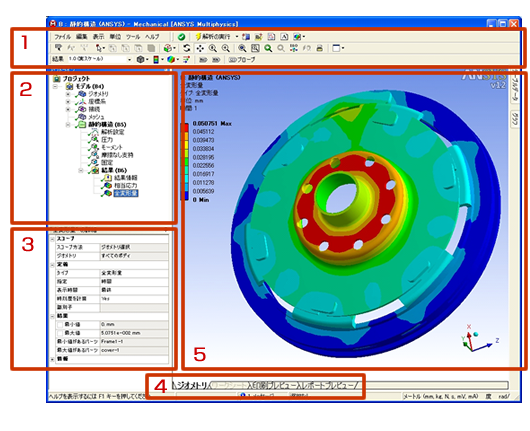Image resolution: width=530 pixels, height=431 pixels.
Task: Collapse the スコープ section in details
Action: pos(52,239)
